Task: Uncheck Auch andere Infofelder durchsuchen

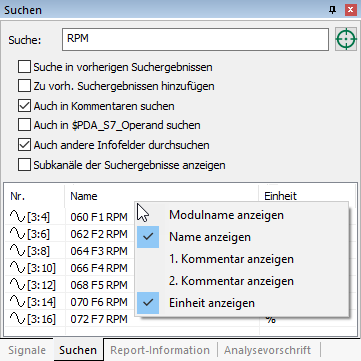Action: [24, 145]
